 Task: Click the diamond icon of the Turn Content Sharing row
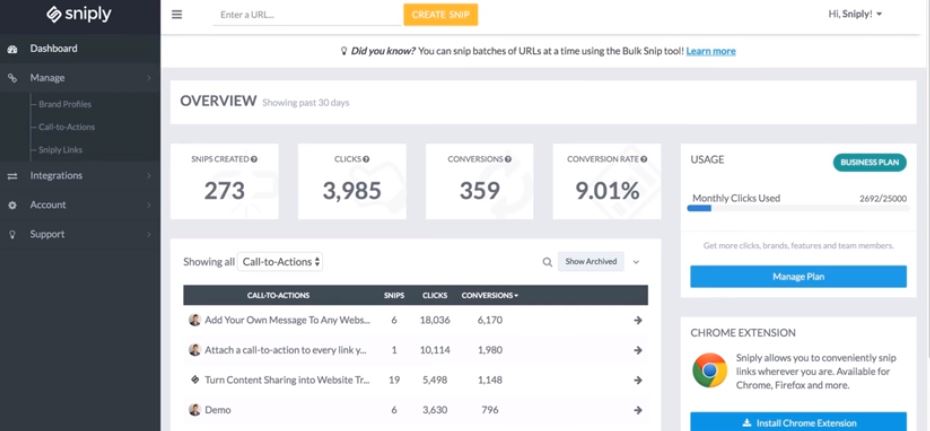click(195, 379)
